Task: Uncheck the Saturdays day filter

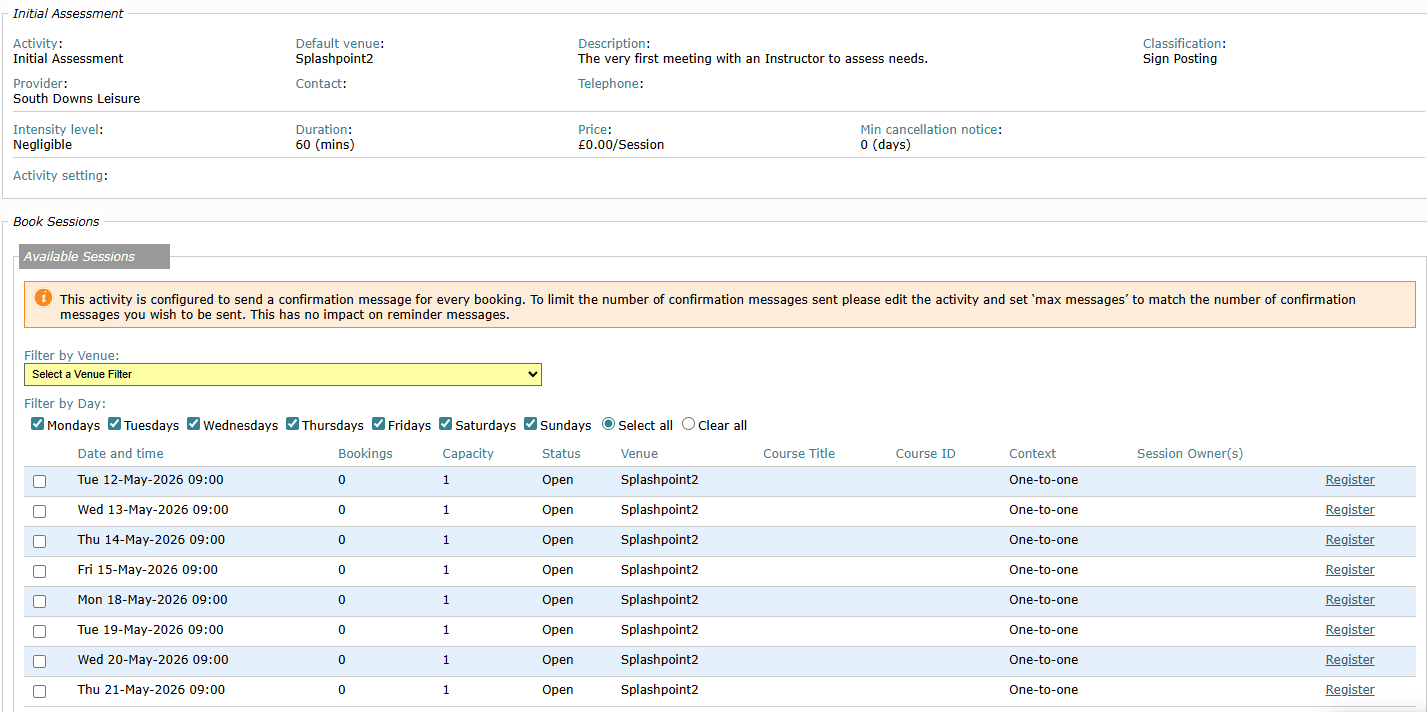Action: (x=446, y=424)
